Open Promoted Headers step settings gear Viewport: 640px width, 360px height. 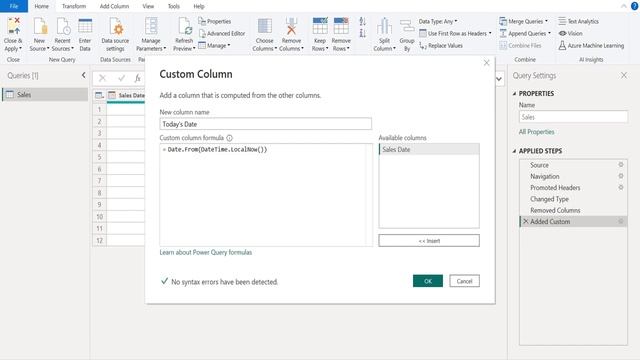[621, 187]
